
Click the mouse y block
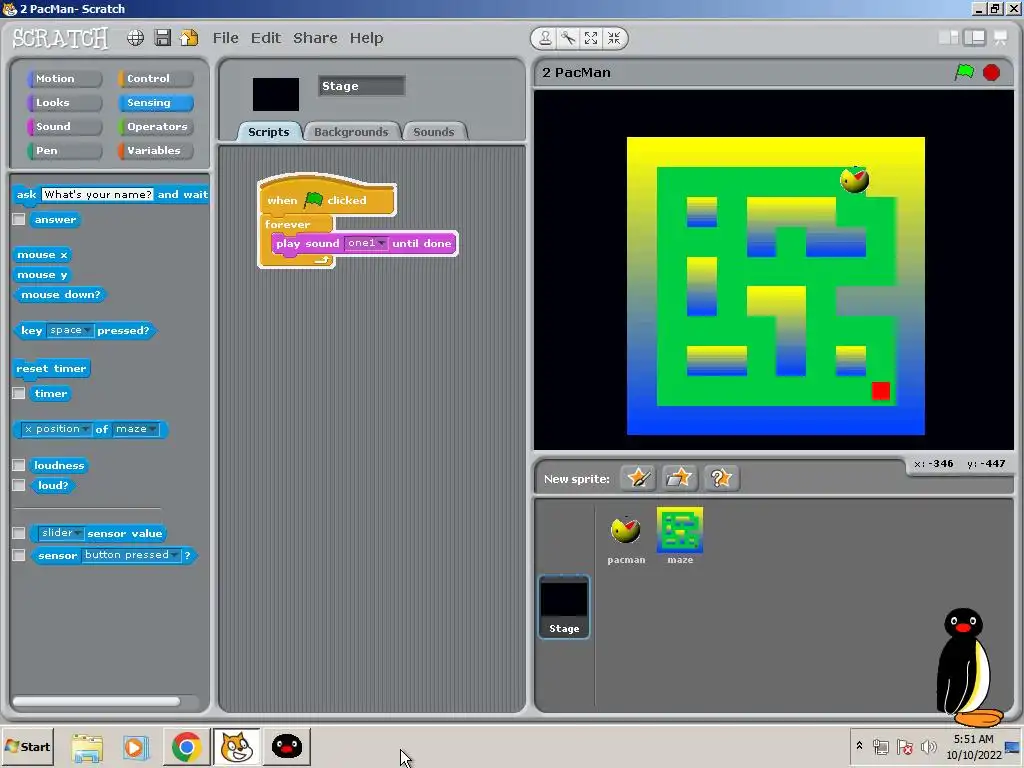tap(42, 275)
